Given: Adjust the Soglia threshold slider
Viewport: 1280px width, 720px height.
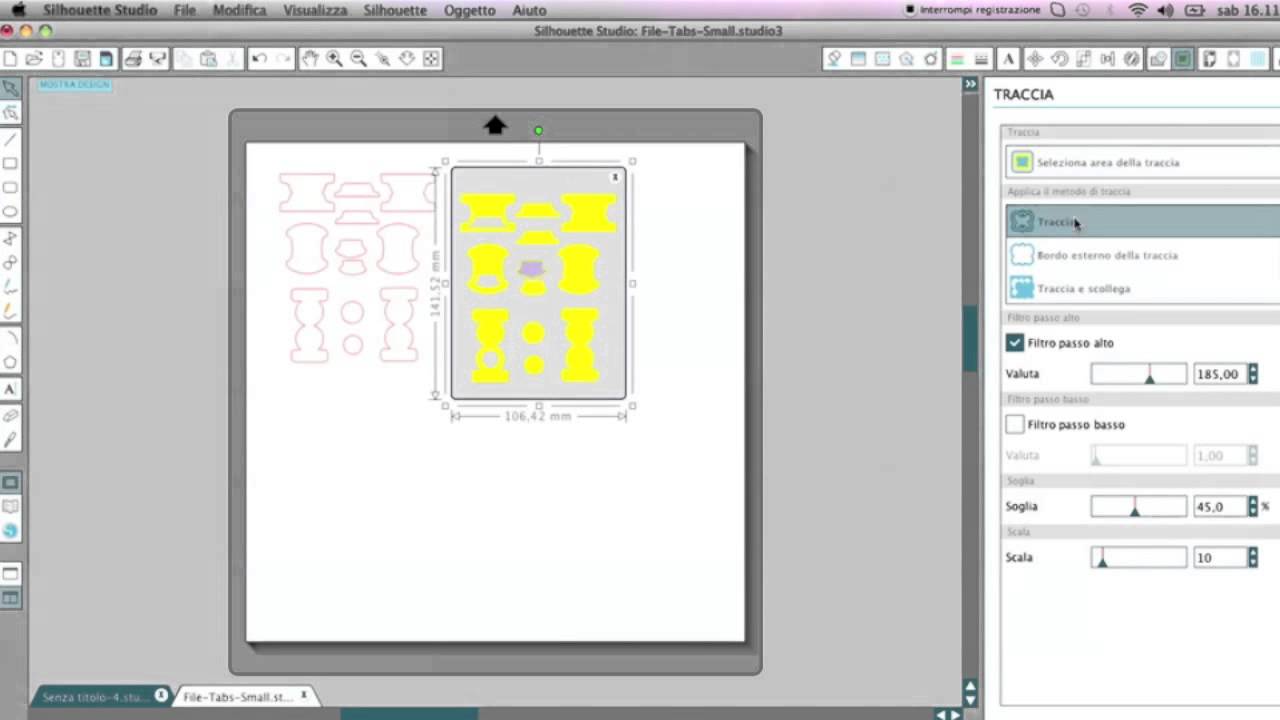Looking at the screenshot, I should (x=1139, y=507).
